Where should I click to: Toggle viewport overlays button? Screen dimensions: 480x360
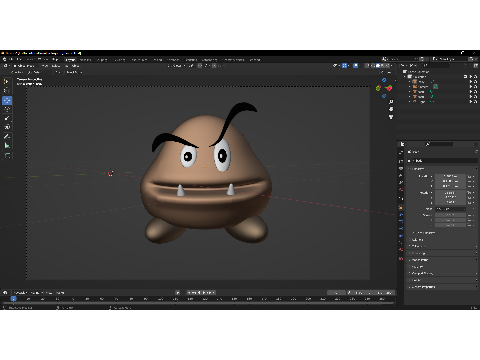pyautogui.click(x=356, y=66)
